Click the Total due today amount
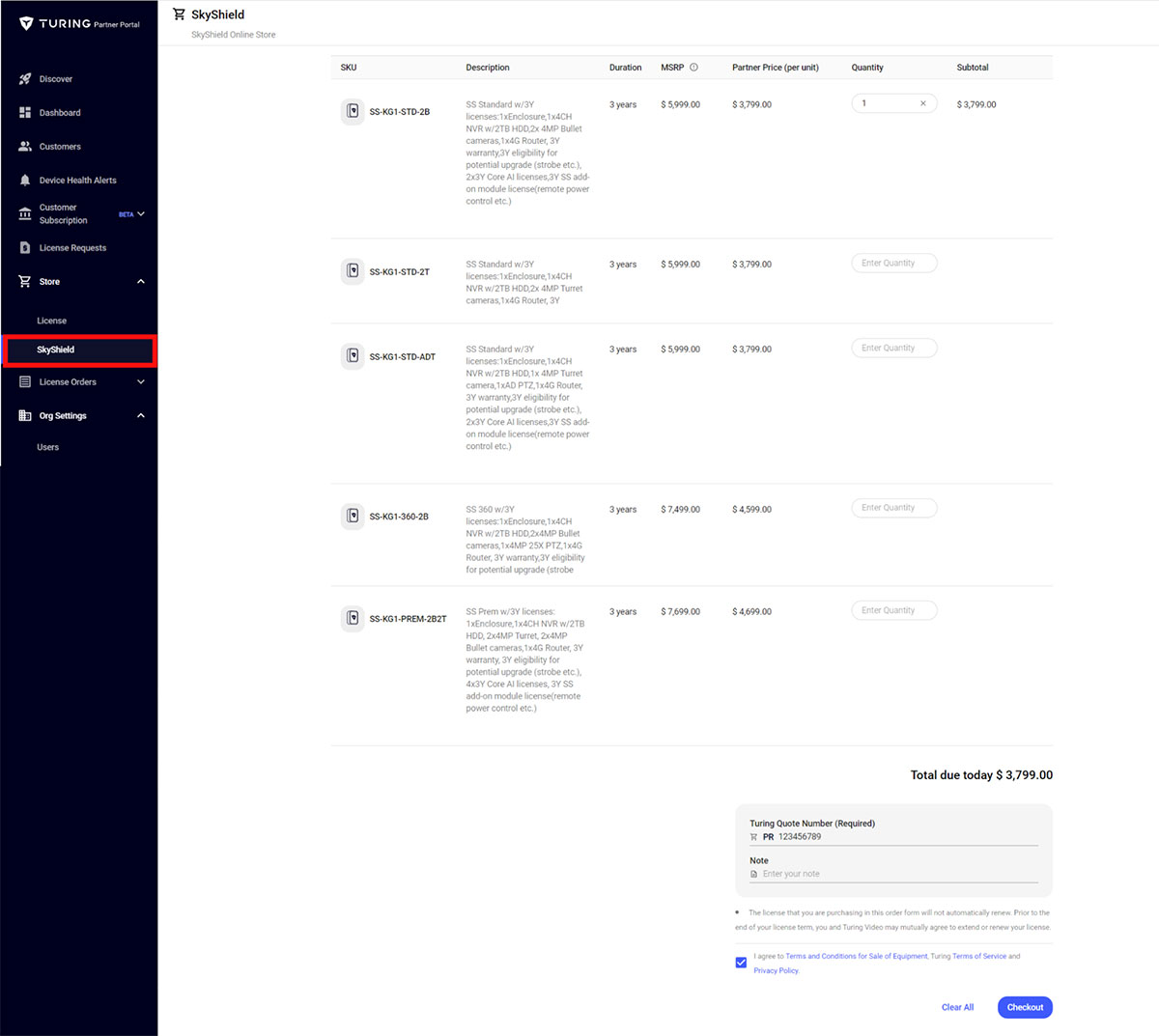 1025,775
